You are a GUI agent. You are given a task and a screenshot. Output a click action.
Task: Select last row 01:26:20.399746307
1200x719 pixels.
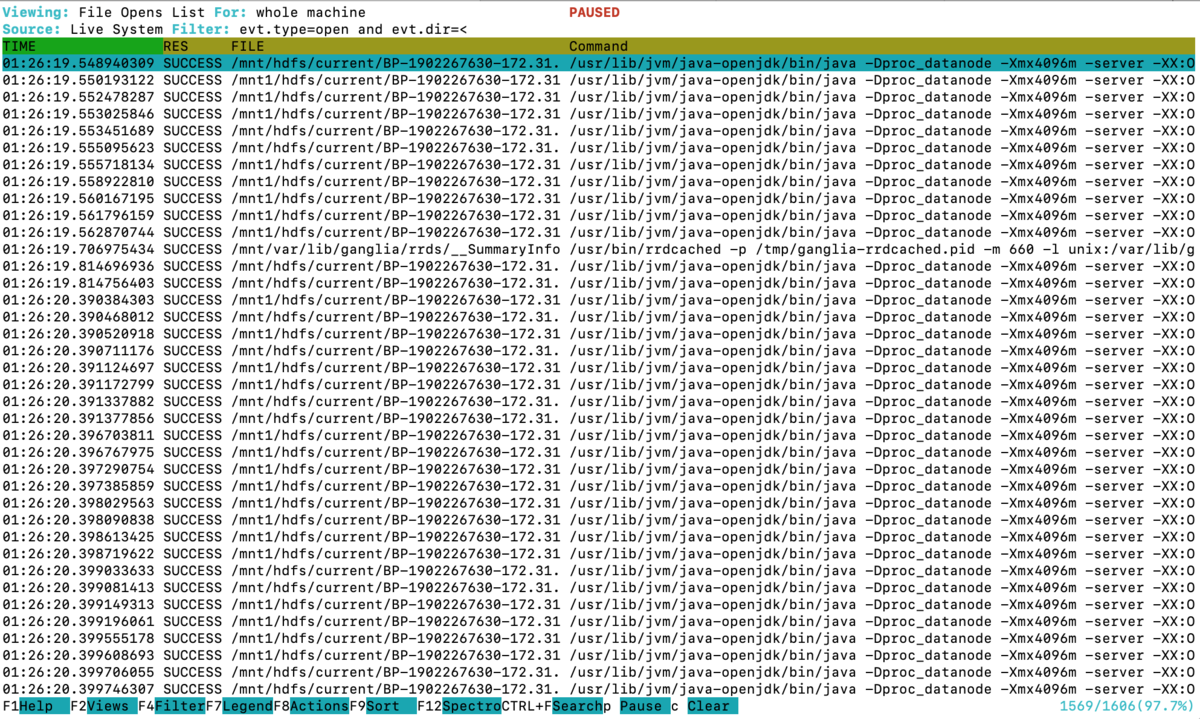pyautogui.click(x=600, y=690)
